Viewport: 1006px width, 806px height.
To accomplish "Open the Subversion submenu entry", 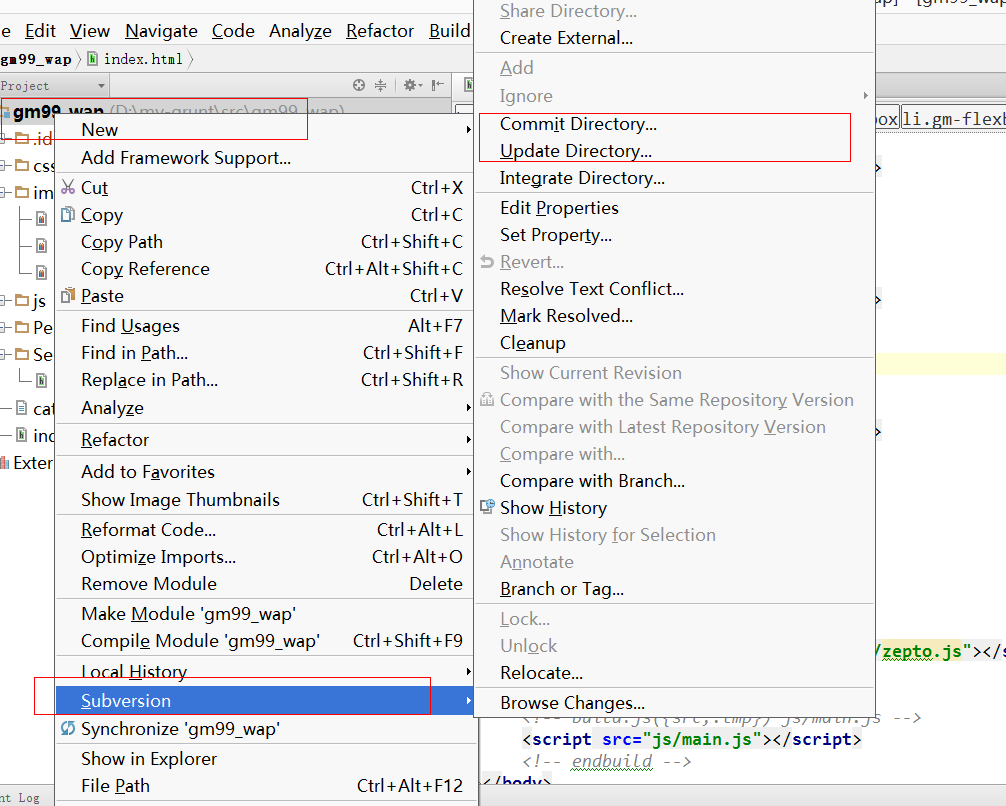I will [x=265, y=700].
